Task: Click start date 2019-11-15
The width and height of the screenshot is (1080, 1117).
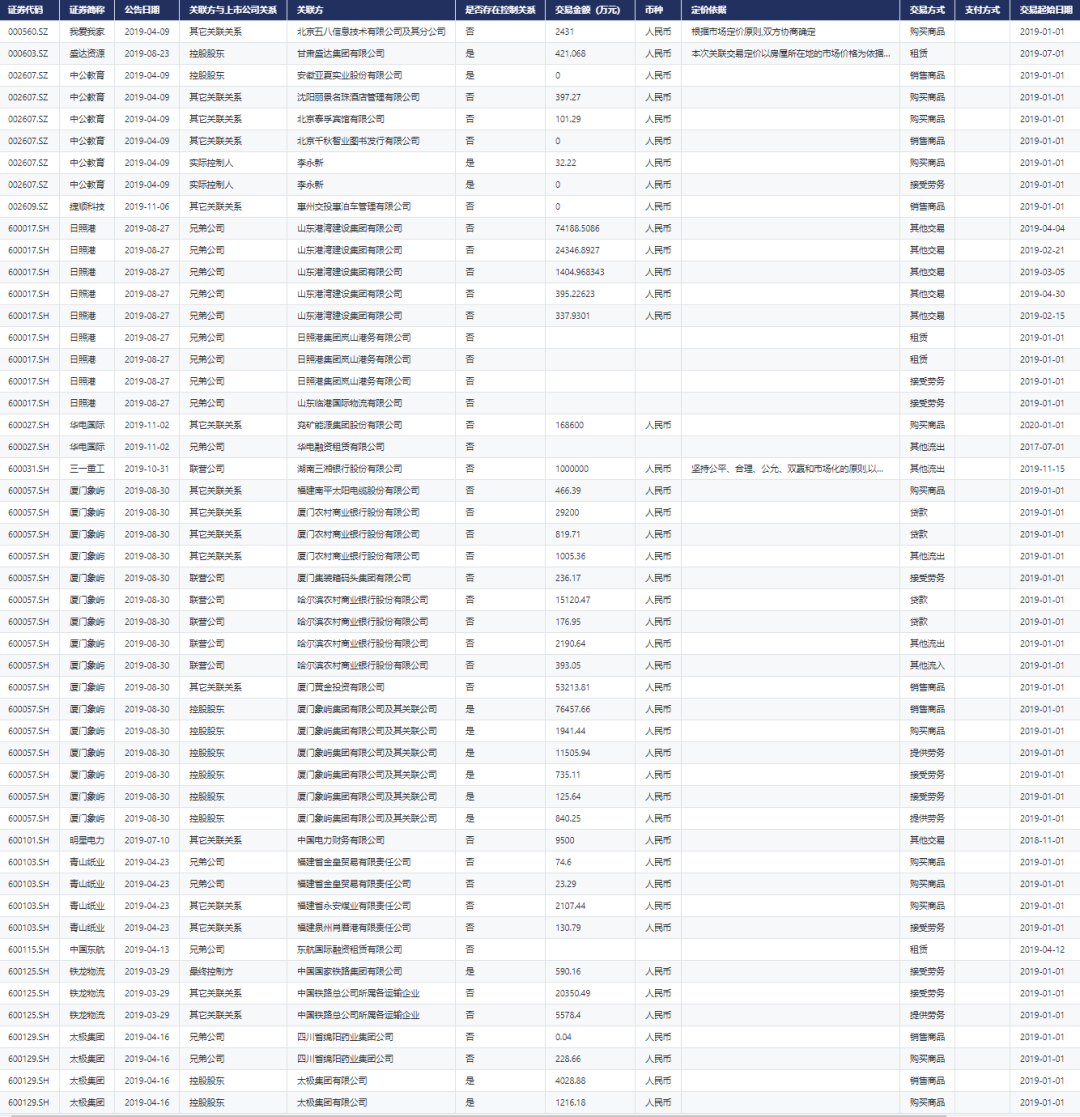Action: coord(1042,469)
